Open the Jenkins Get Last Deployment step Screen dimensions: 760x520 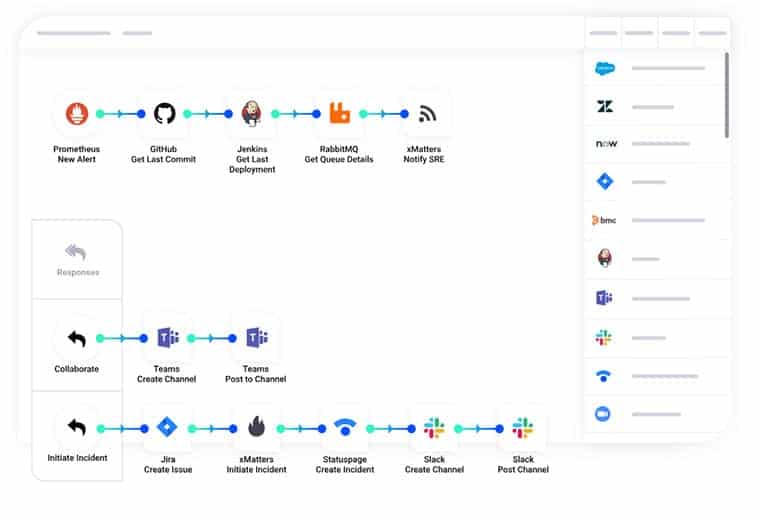(251, 114)
